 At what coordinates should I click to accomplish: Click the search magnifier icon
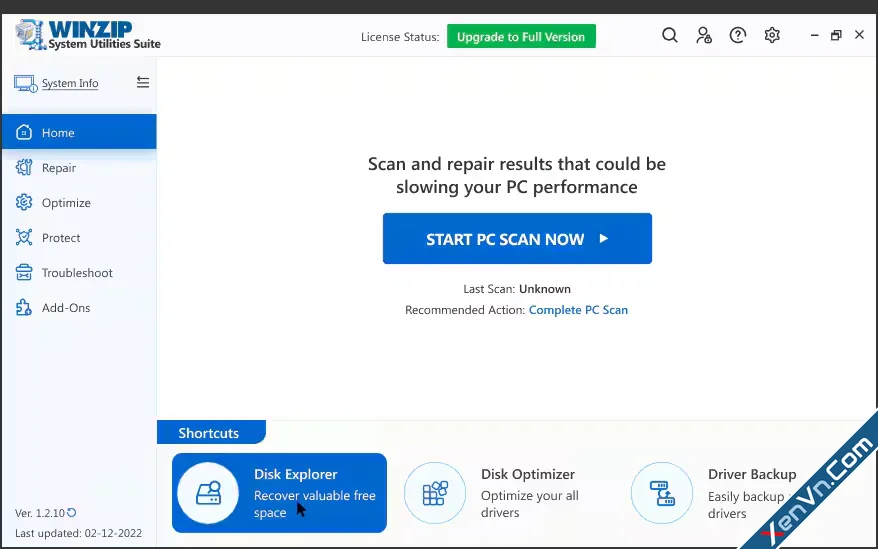(x=670, y=35)
